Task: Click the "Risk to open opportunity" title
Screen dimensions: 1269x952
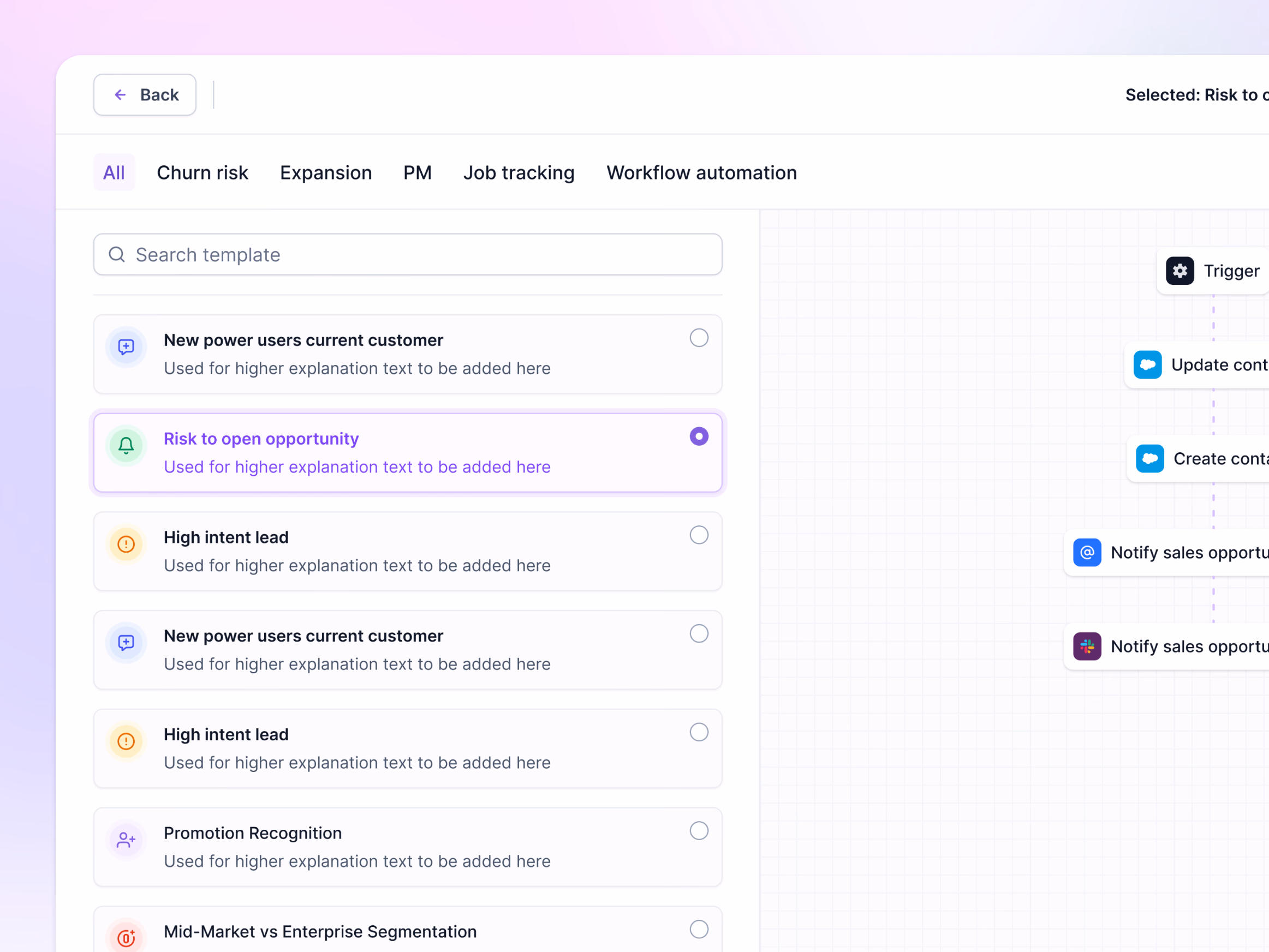Action: 261,439
